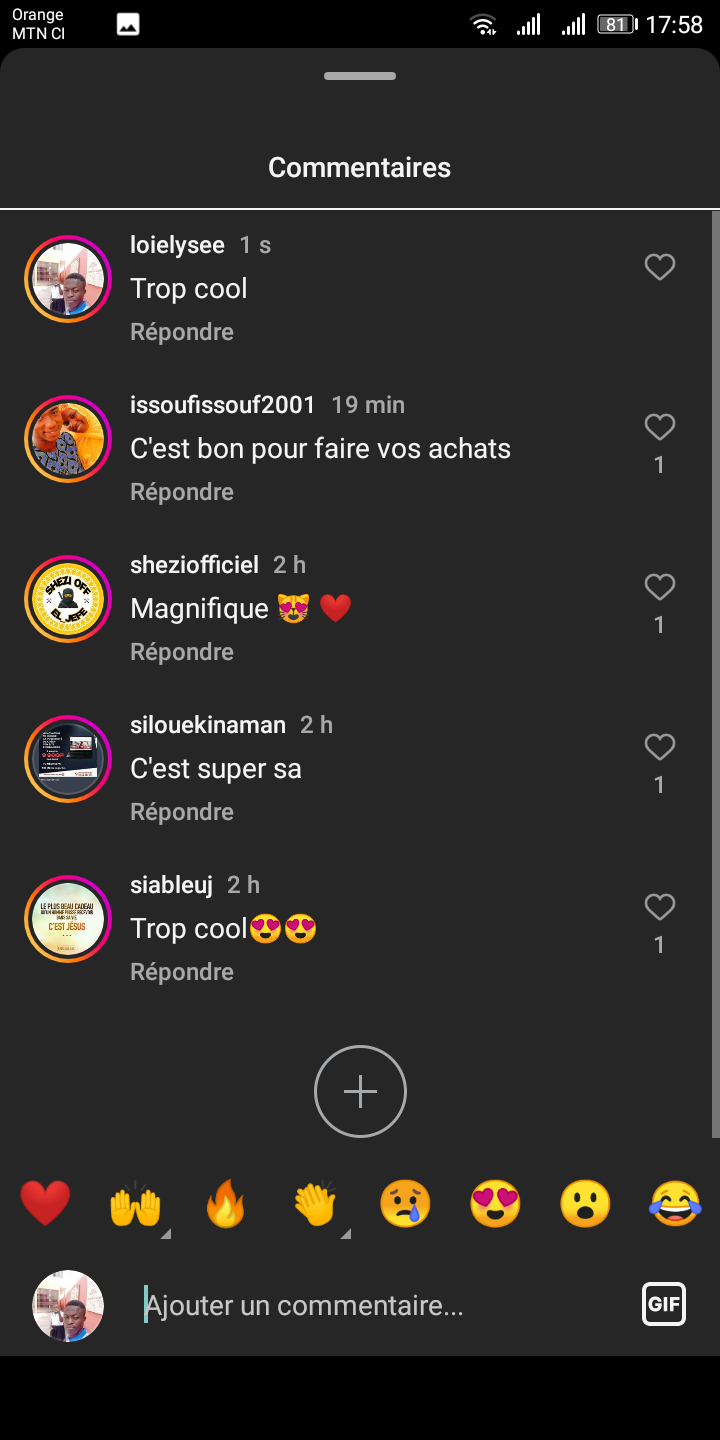Like issoufissouf2001's comment with the heart
Screen dimensions: 720x1440
tap(659, 428)
